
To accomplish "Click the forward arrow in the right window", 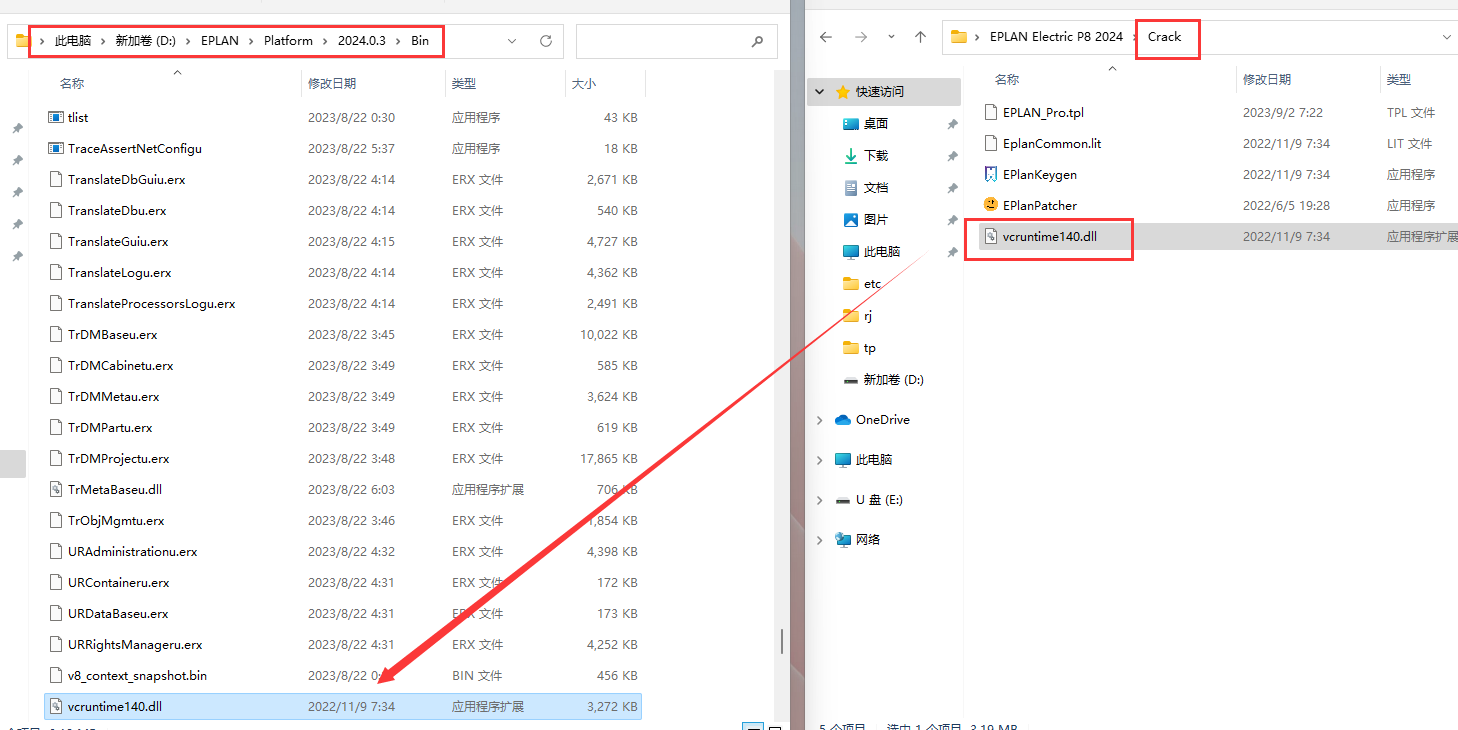I will (x=860, y=36).
